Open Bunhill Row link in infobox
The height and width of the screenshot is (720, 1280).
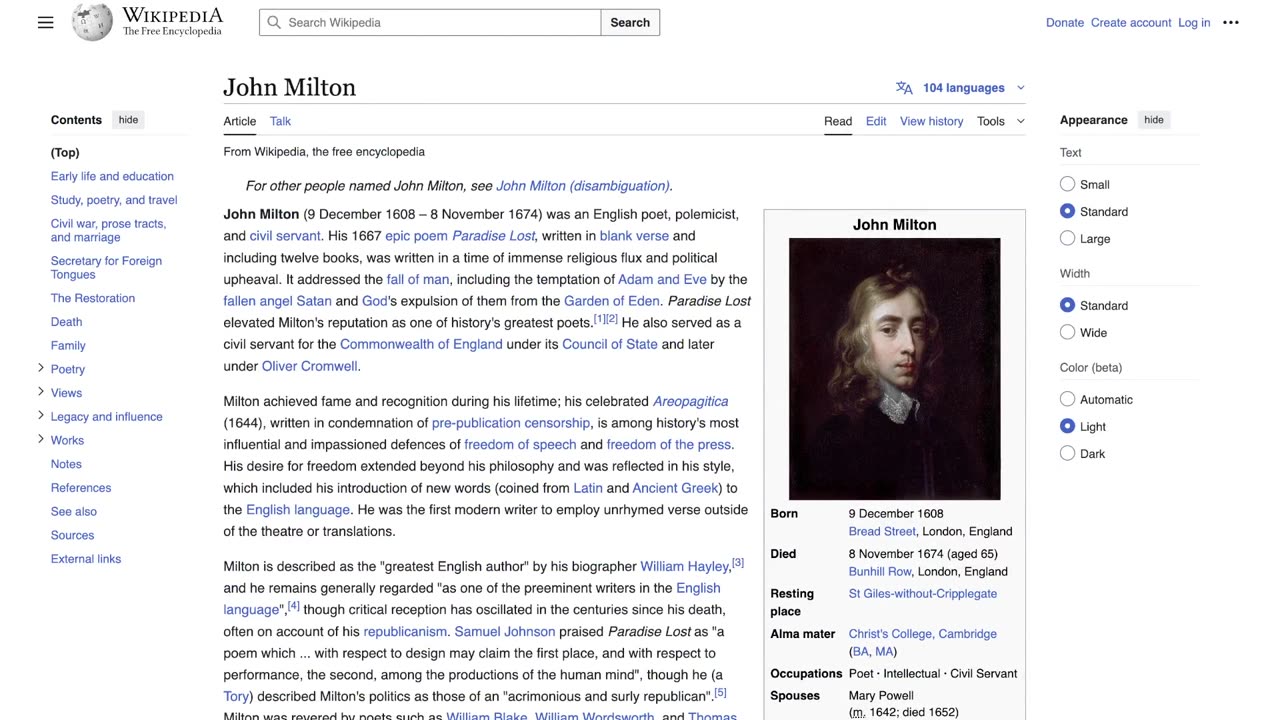[880, 571]
